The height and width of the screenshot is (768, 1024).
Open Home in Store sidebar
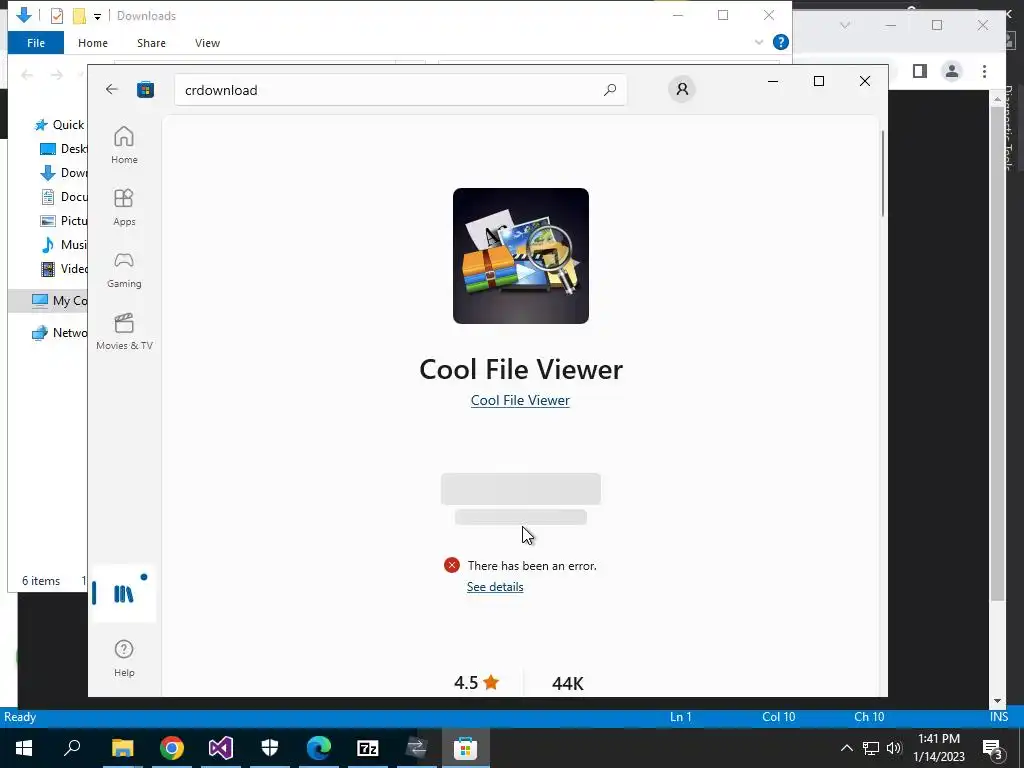coord(124,145)
